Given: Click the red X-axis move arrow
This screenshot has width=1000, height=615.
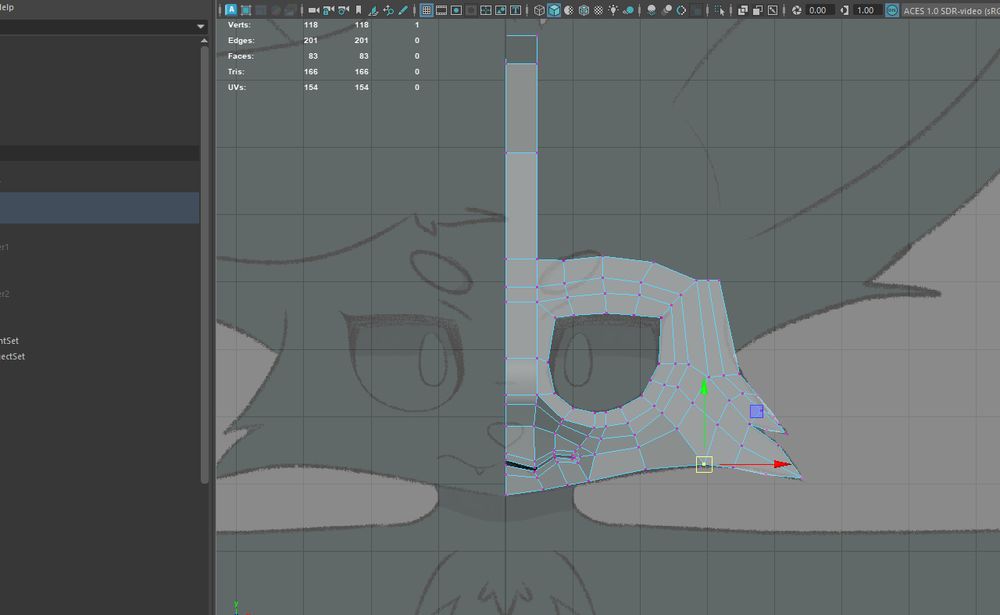Looking at the screenshot, I should (782, 464).
